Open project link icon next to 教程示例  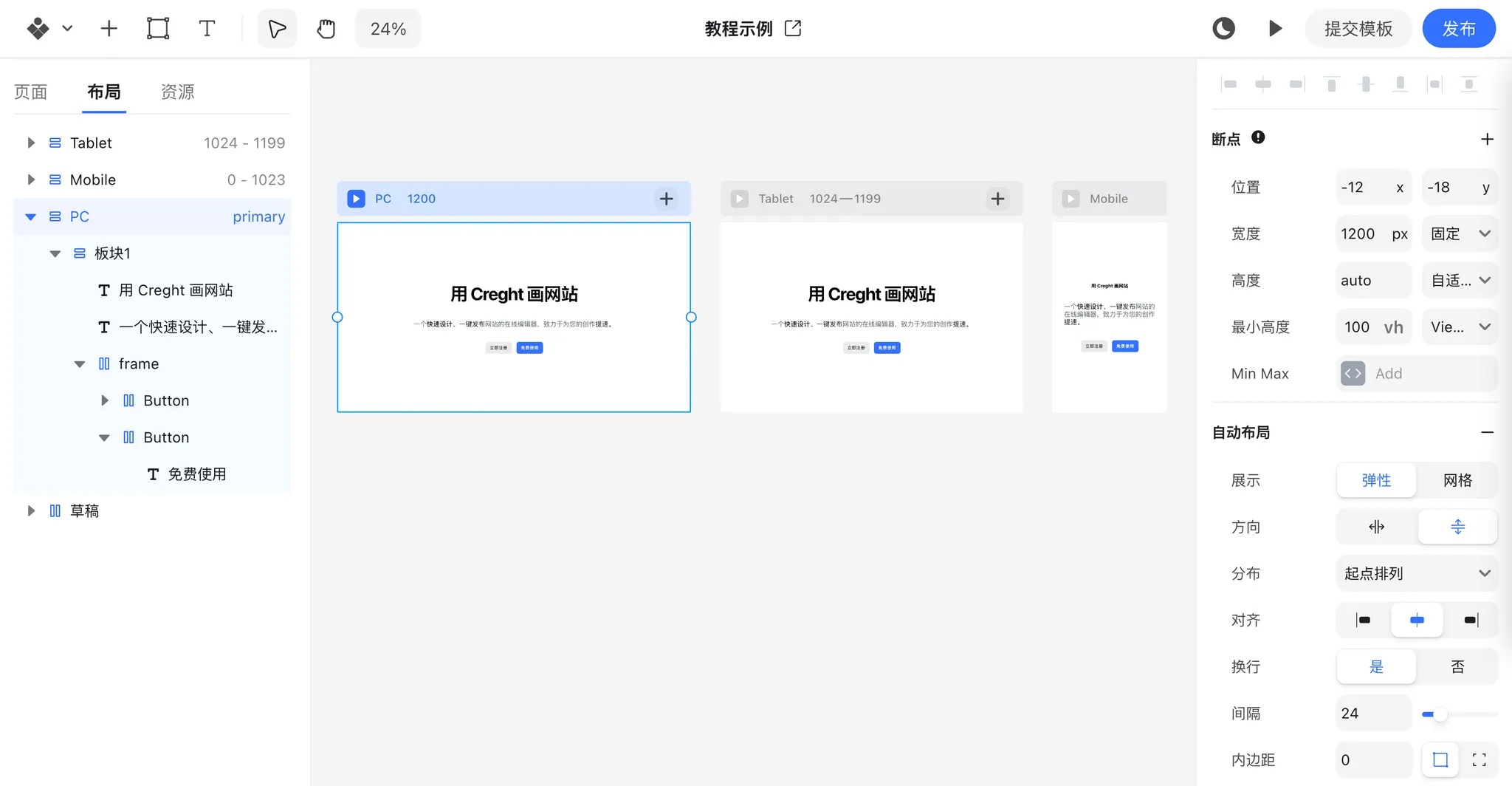pos(793,28)
